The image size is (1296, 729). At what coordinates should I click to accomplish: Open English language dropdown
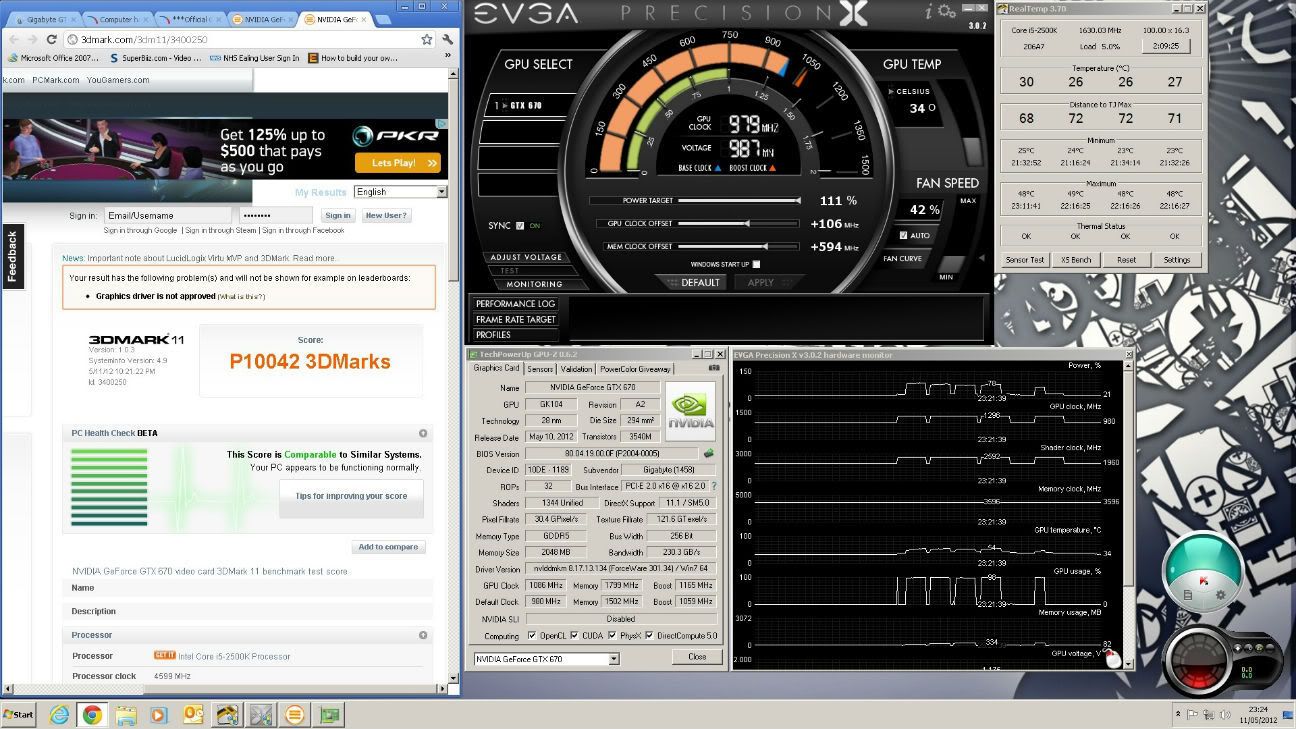400,192
